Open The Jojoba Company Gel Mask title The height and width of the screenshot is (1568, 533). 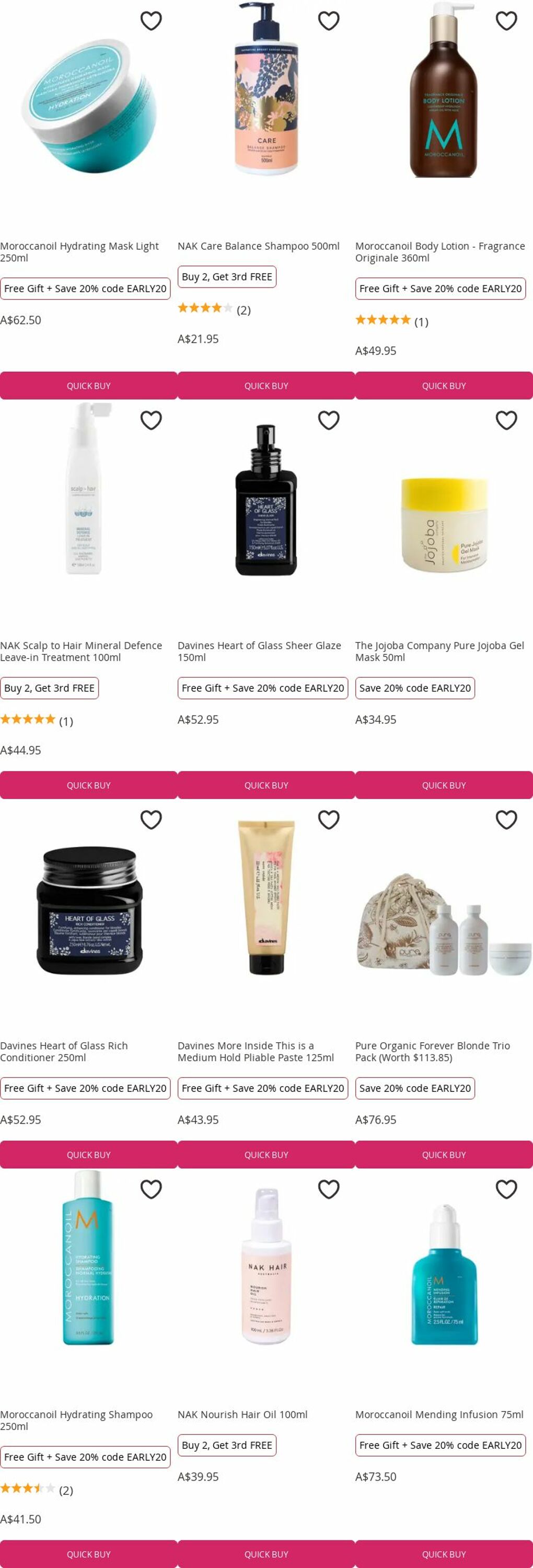[x=439, y=651]
